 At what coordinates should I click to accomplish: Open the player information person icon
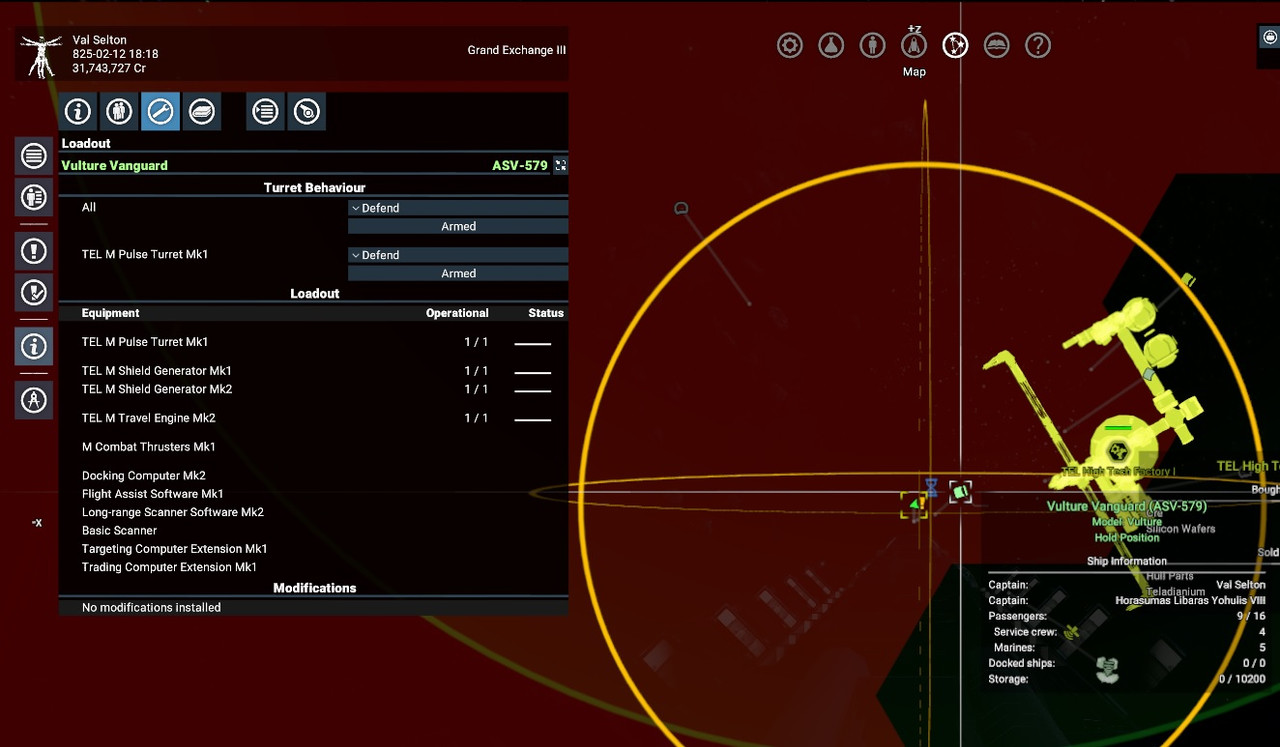point(873,45)
